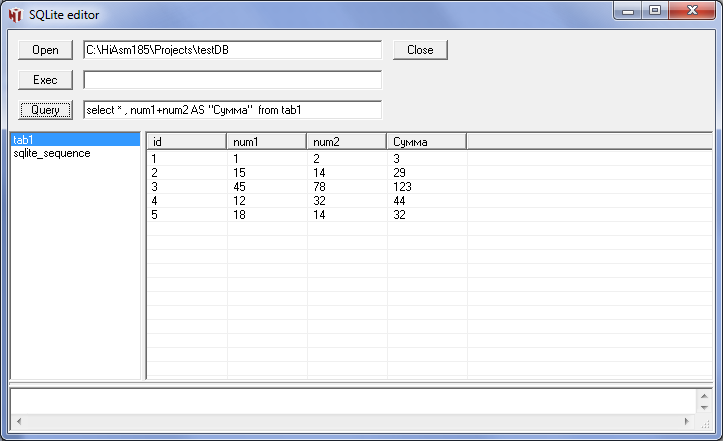Run the Query button
The width and height of the screenshot is (723, 441).
pyautogui.click(x=45, y=110)
